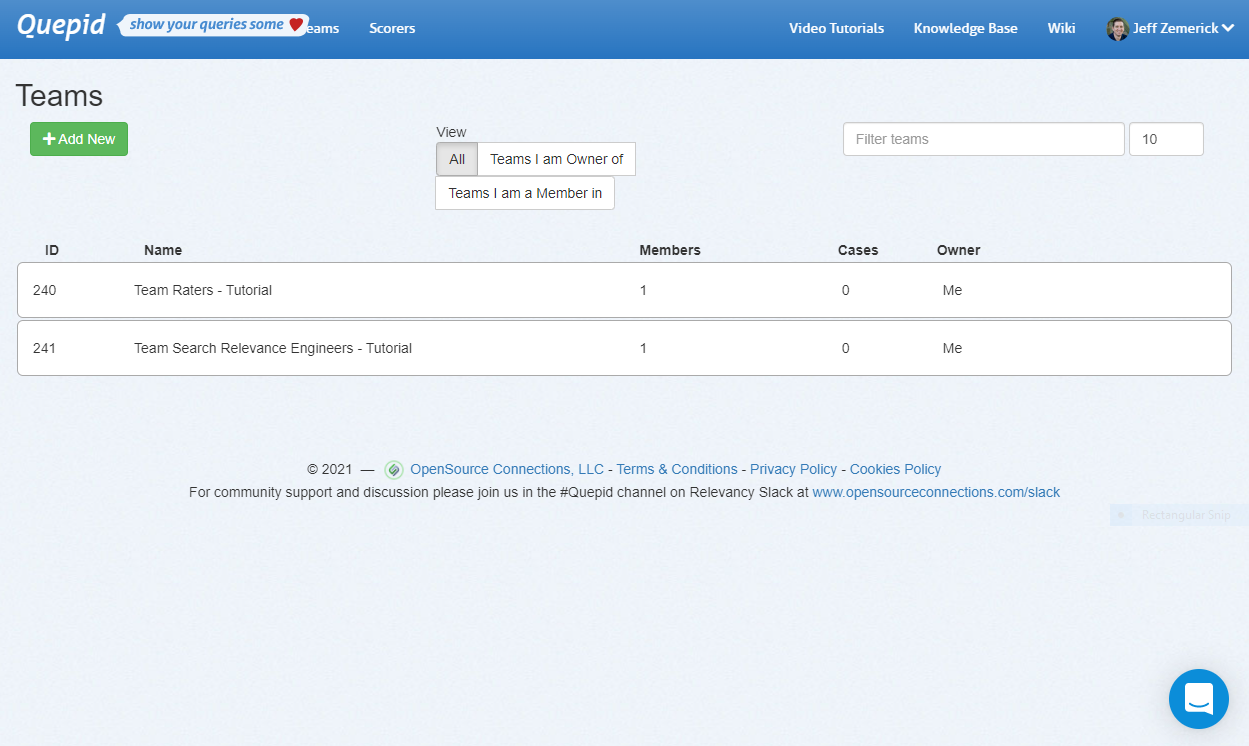The image size is (1249, 746).
Task: Click the Add New team button
Action: (x=79, y=139)
